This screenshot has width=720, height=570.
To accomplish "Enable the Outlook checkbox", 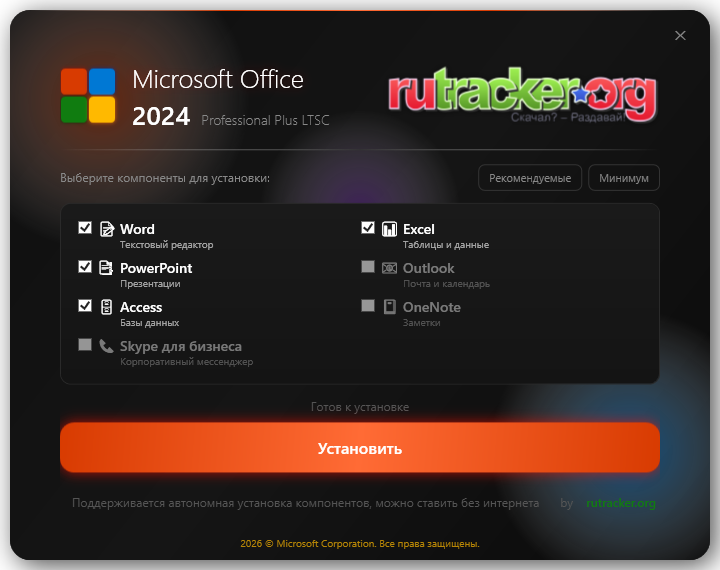I will 368,267.
